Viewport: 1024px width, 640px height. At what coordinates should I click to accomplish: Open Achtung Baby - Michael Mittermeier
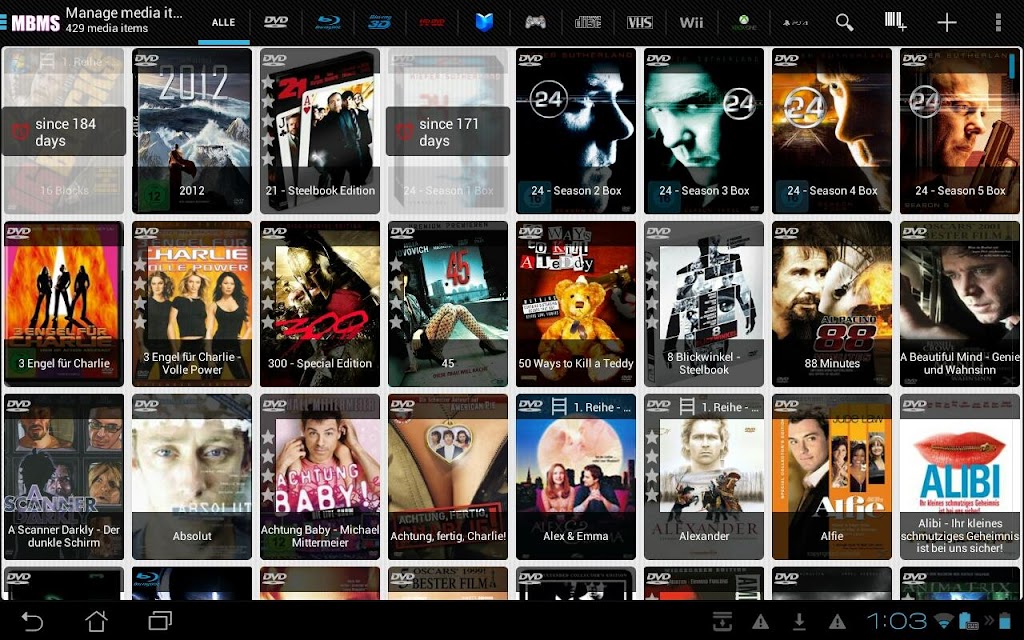(x=320, y=477)
